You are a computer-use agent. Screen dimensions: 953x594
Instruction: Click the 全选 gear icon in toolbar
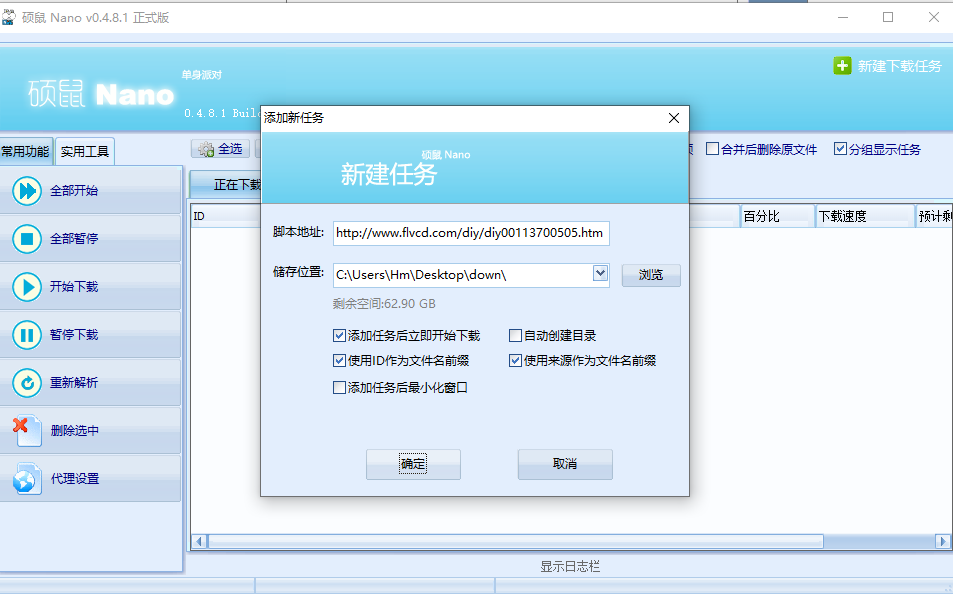[206, 149]
